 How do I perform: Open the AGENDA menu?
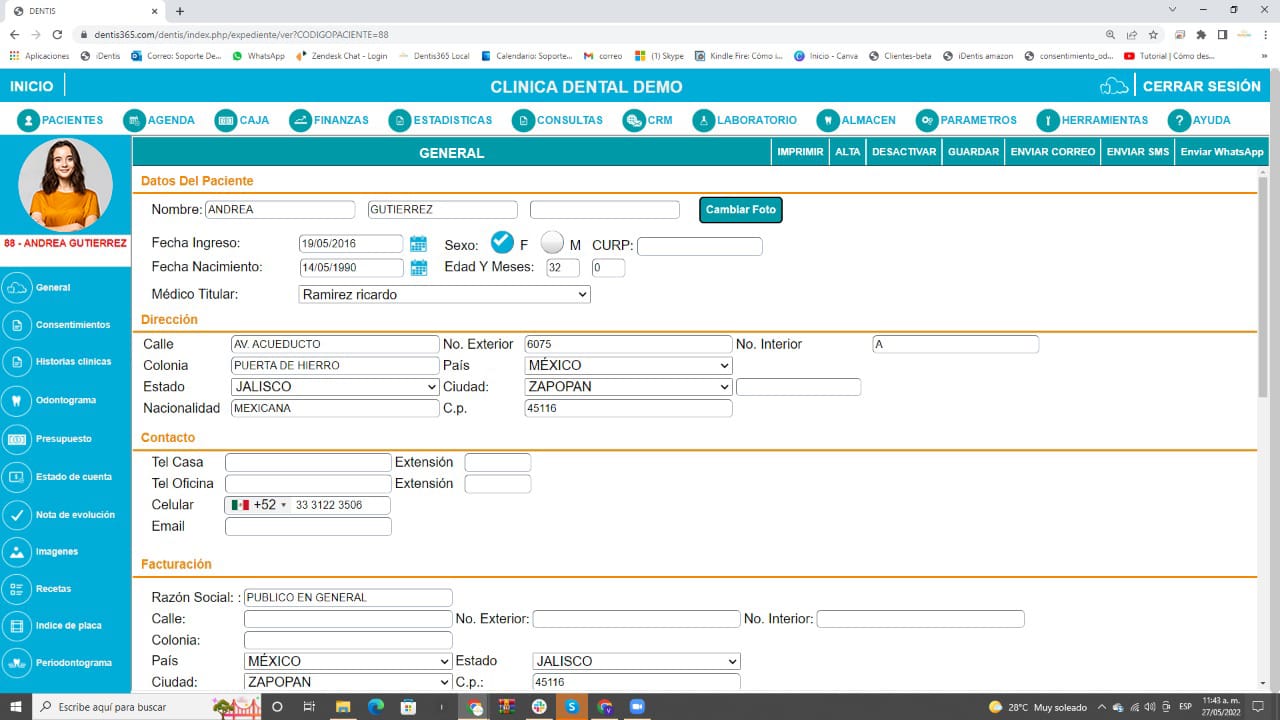click(x=159, y=120)
